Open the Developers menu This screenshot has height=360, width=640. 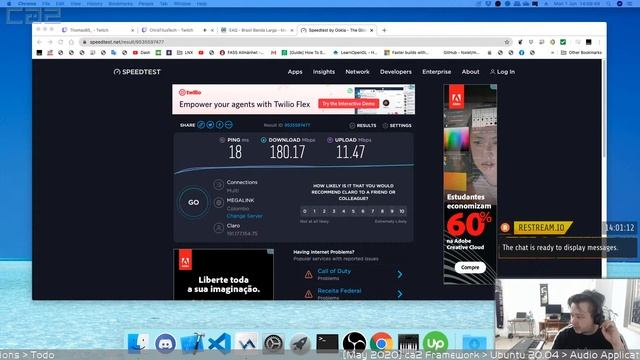(x=396, y=72)
